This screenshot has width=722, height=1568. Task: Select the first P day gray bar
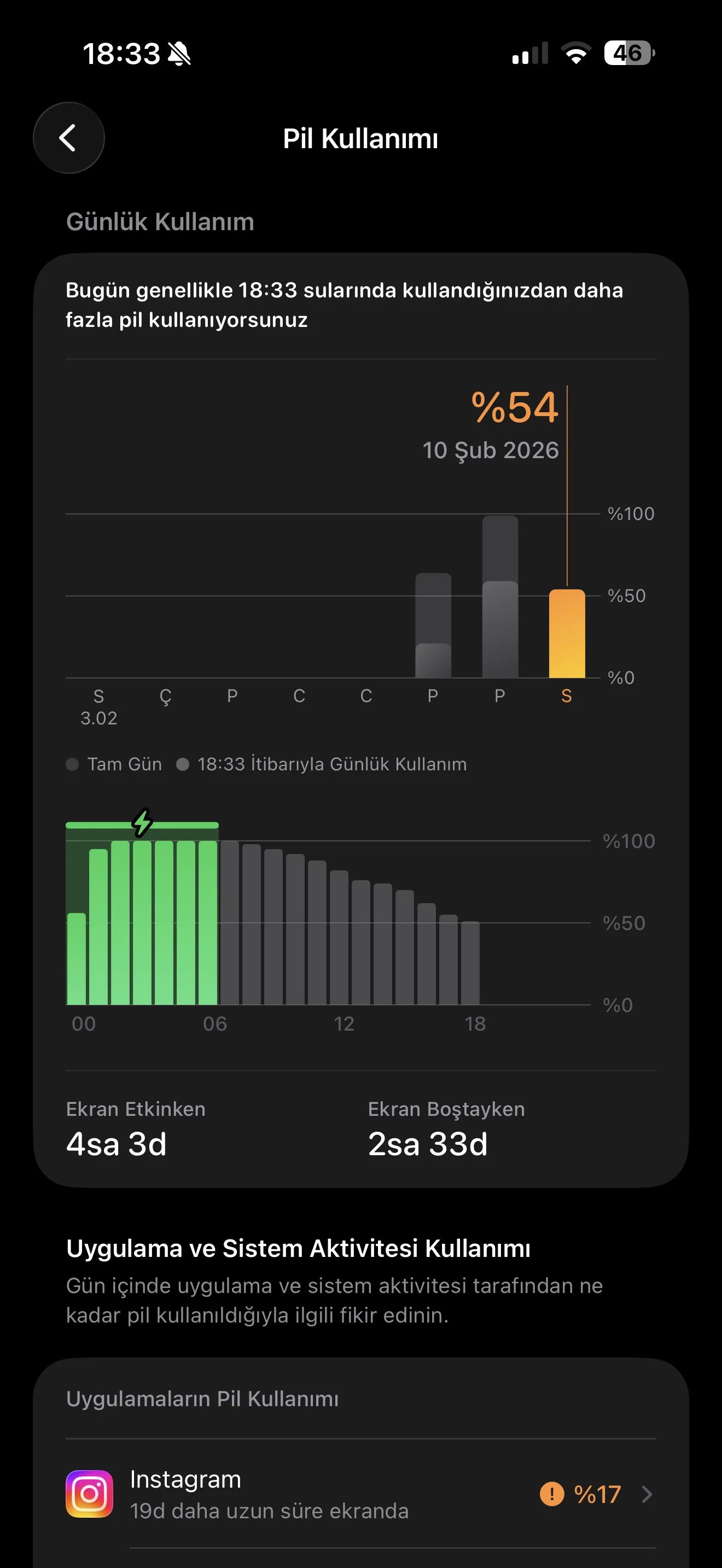tap(433, 625)
